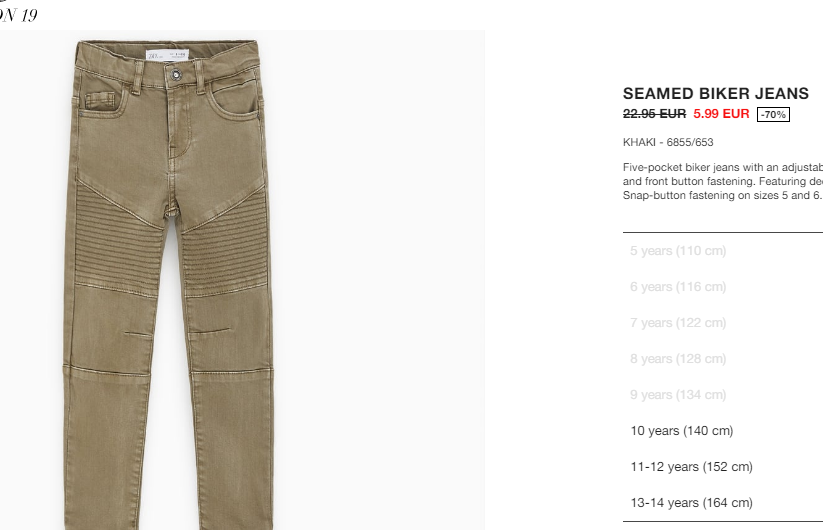The height and width of the screenshot is (530, 823).
Task: Click the ribbed knee panel of the jeans image
Action: pyautogui.click(x=119, y=241)
